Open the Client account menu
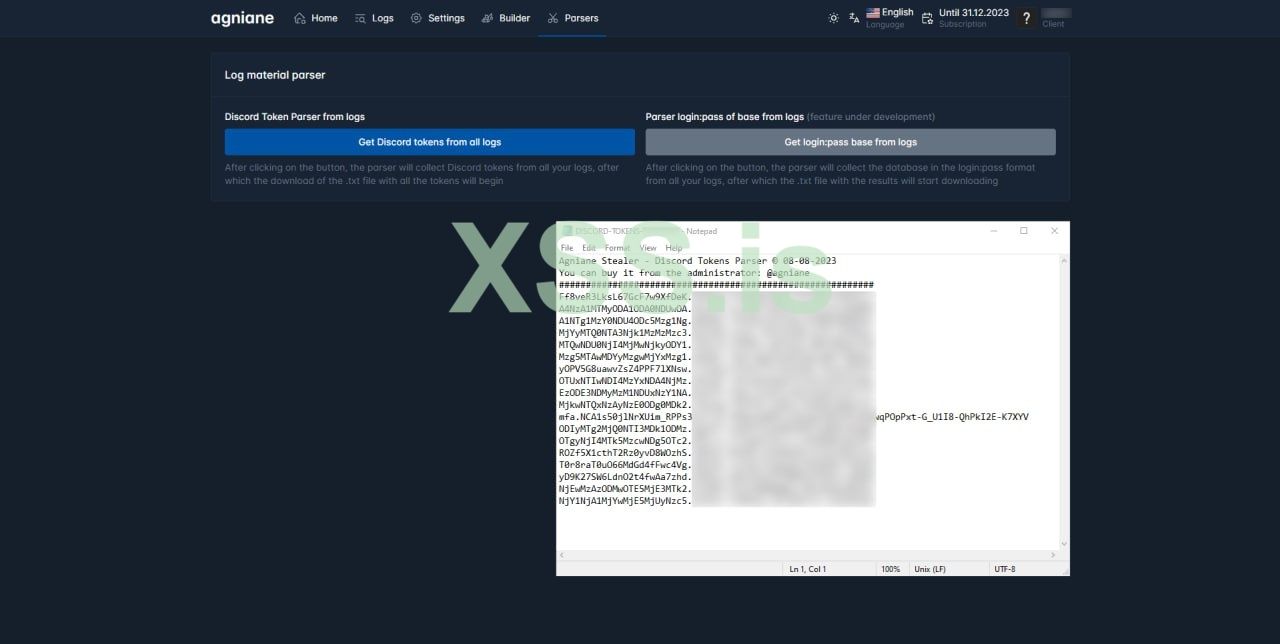1280x644 pixels. 1056,18
